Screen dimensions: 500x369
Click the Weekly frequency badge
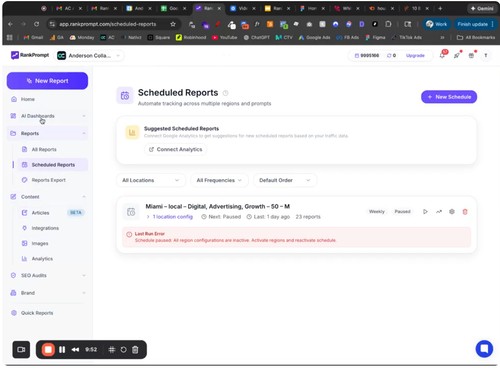377,211
